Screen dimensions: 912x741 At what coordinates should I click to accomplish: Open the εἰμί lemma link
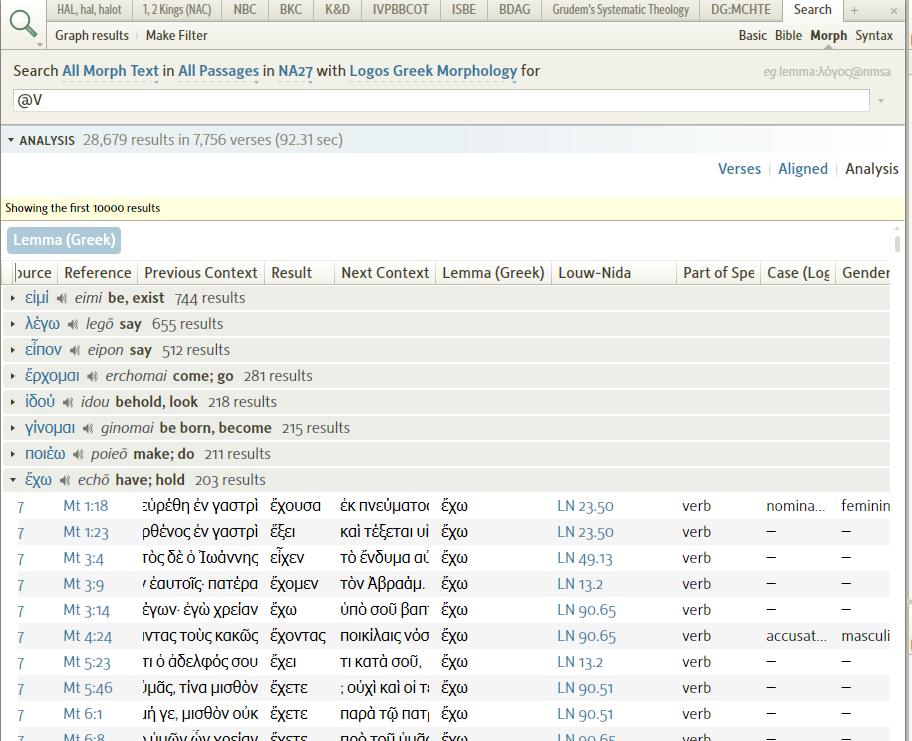click(37, 298)
